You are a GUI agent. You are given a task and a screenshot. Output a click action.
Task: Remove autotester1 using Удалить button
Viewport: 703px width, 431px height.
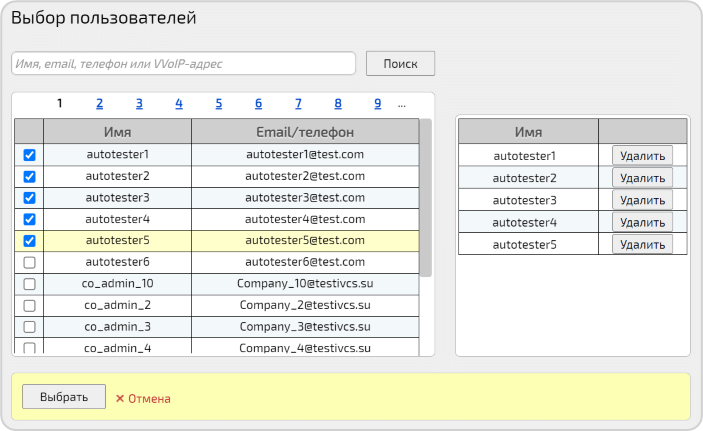coord(642,155)
